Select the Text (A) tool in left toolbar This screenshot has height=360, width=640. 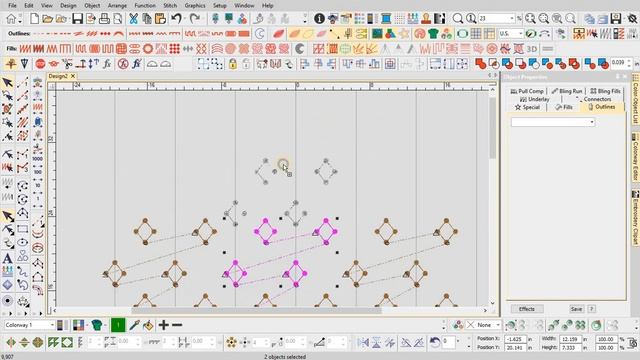coord(7,258)
